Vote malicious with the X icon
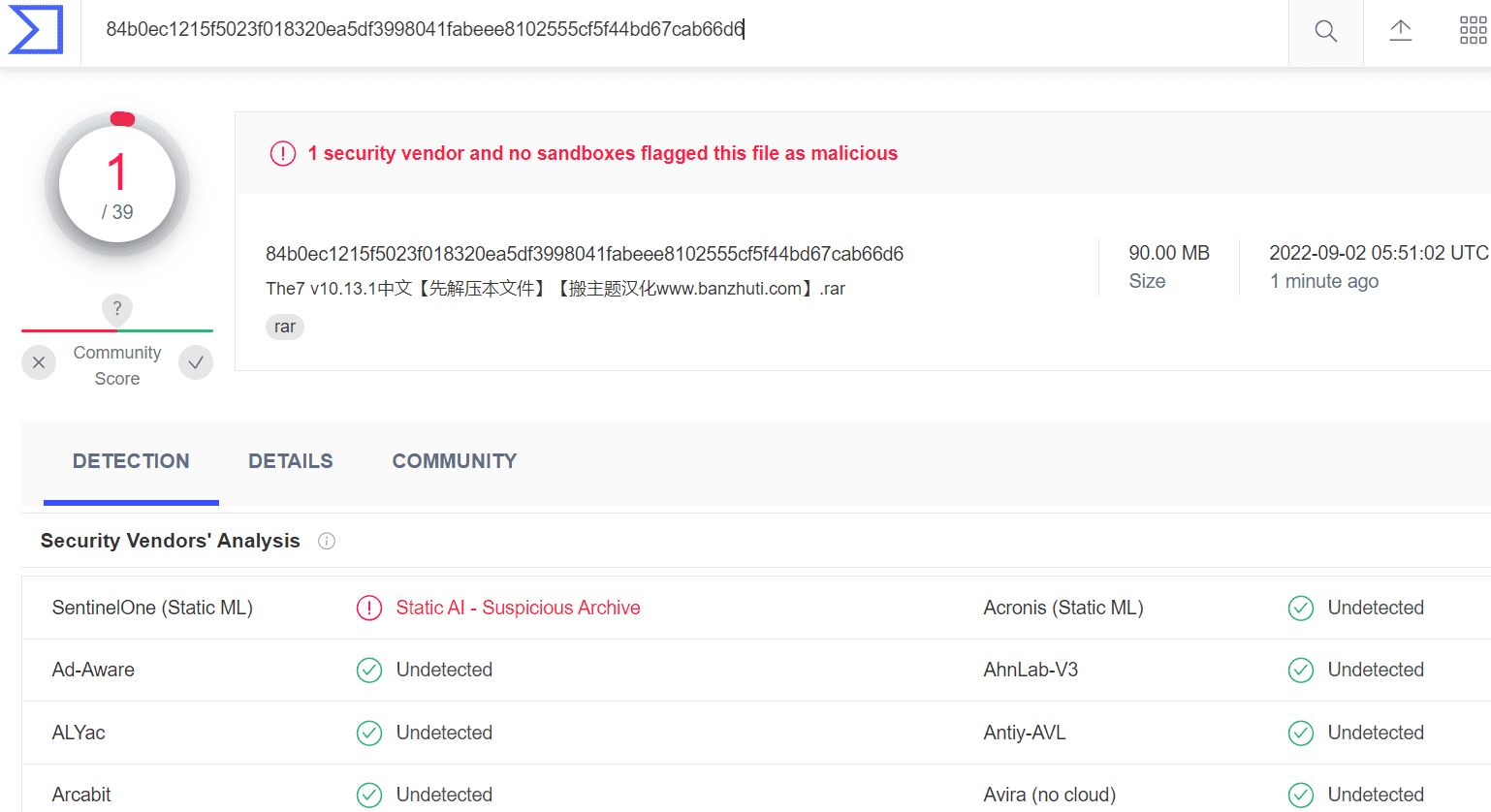This screenshot has width=1491, height=812. [x=39, y=362]
